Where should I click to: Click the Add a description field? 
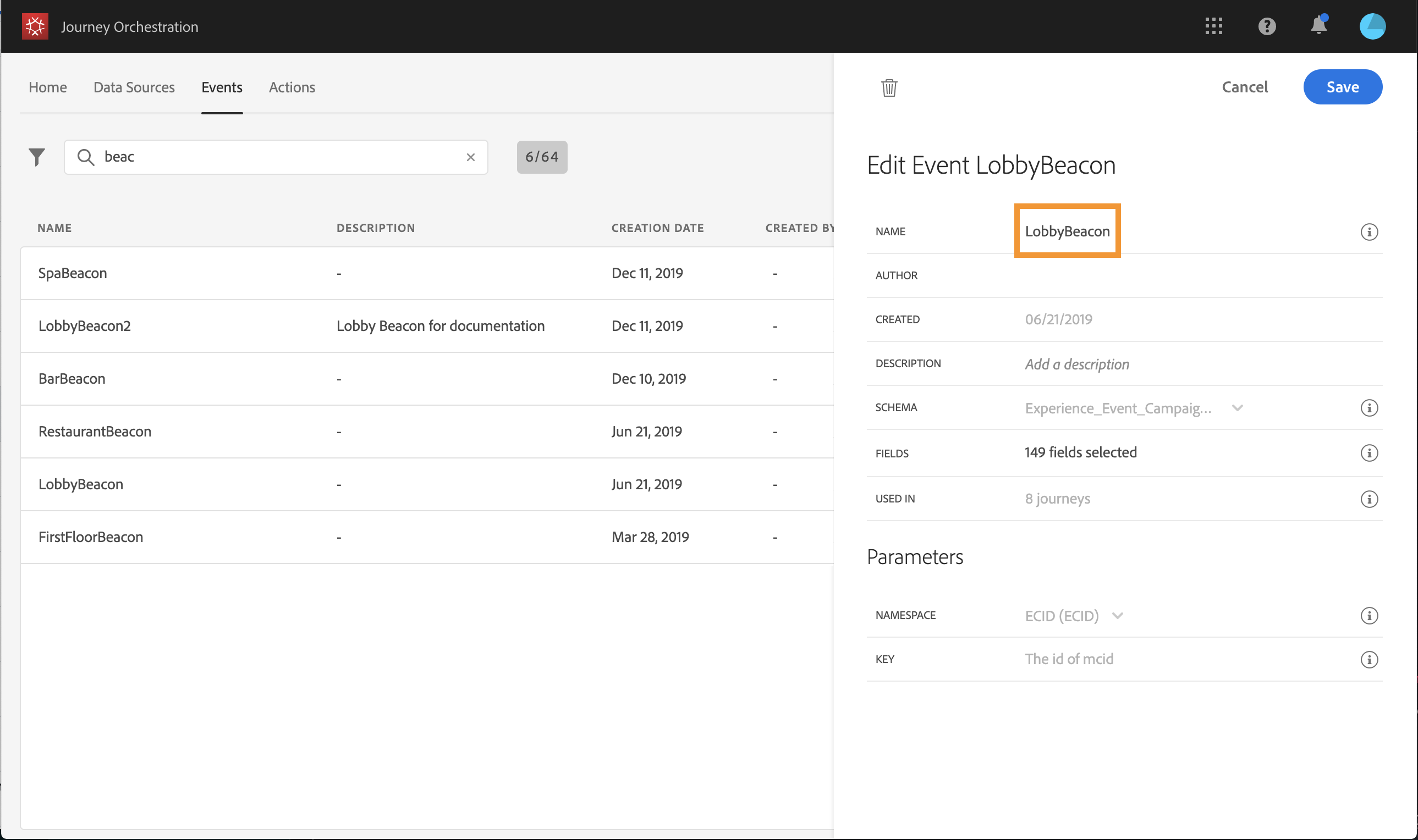[x=1076, y=364]
